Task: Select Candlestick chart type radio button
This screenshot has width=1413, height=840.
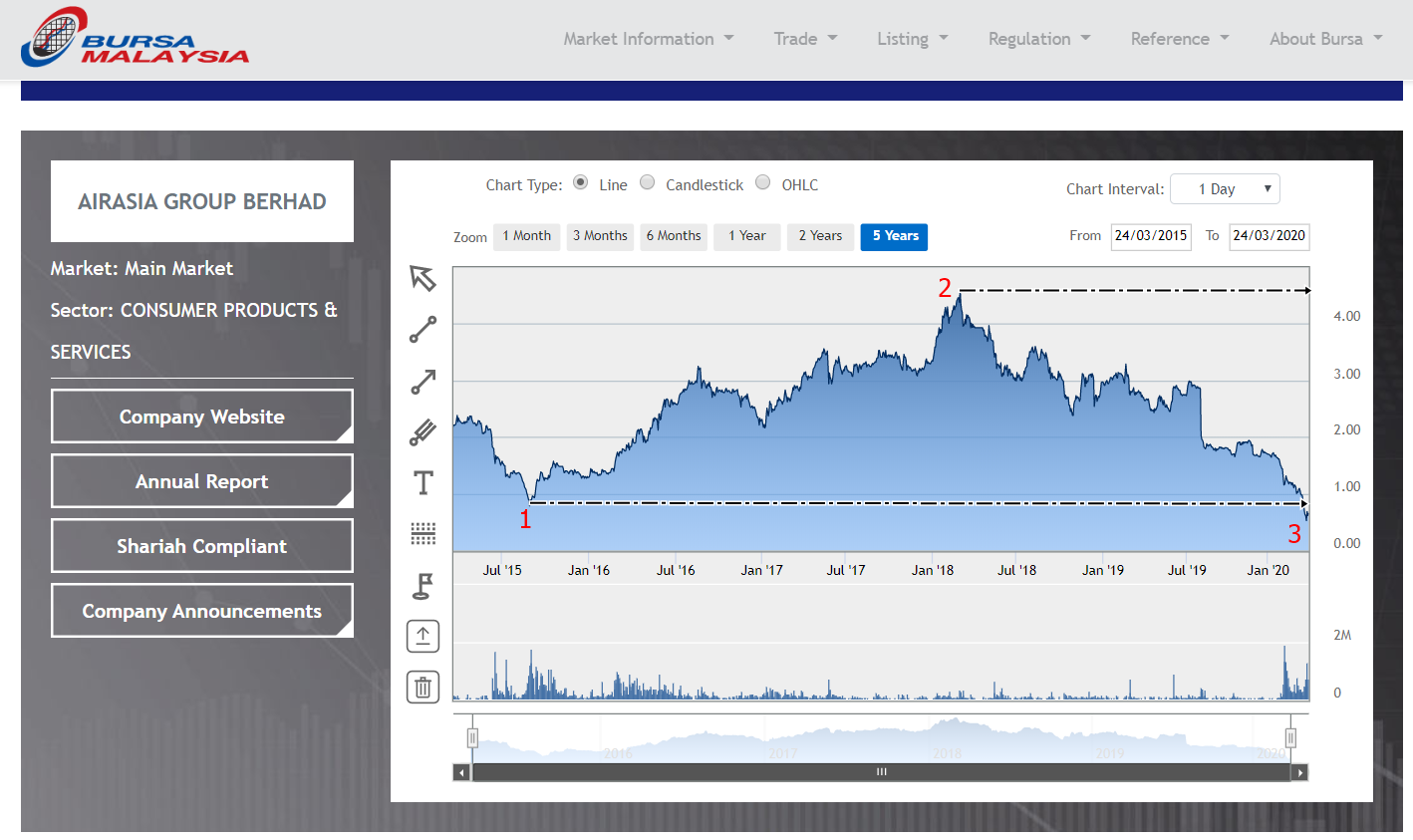Action: click(x=648, y=182)
